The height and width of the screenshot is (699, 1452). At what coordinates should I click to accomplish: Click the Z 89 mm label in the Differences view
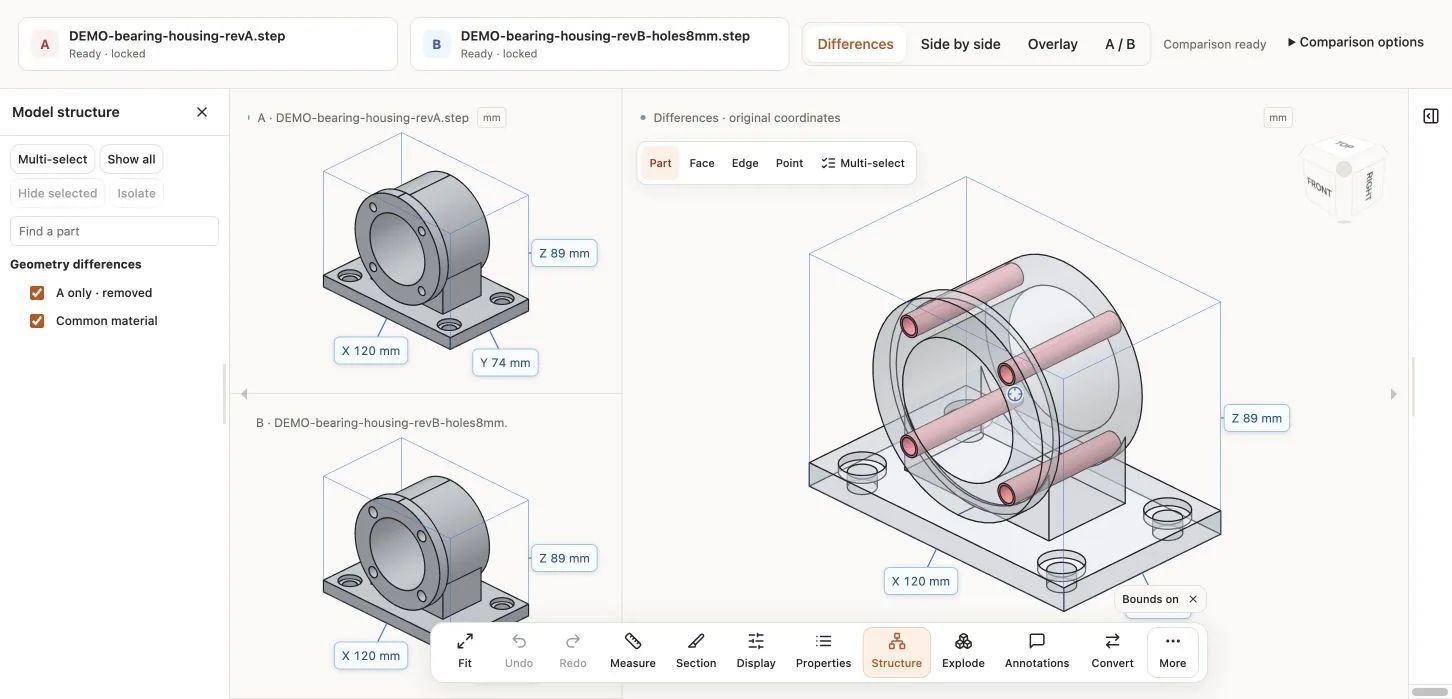(x=1256, y=418)
